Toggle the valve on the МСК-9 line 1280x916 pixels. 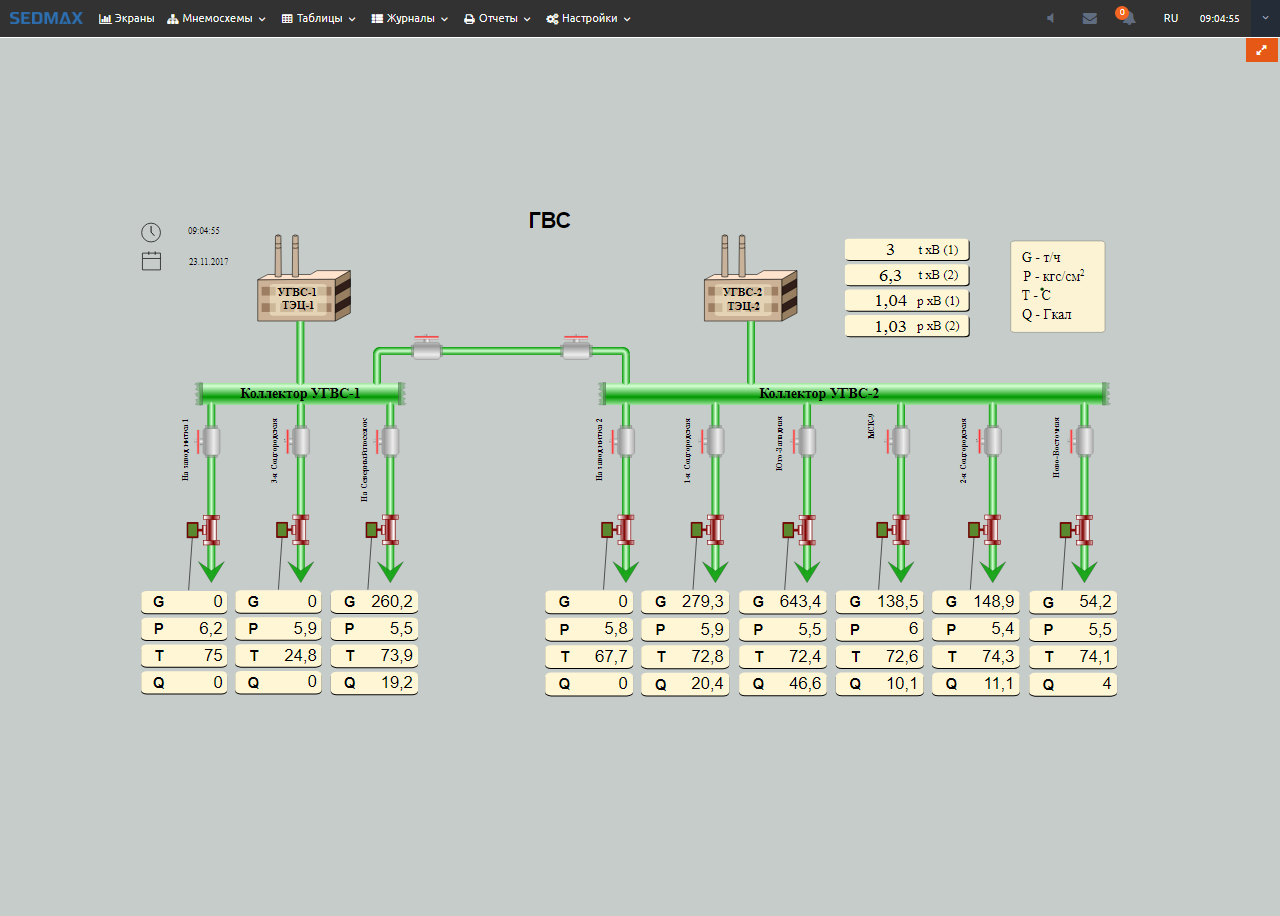tap(899, 441)
